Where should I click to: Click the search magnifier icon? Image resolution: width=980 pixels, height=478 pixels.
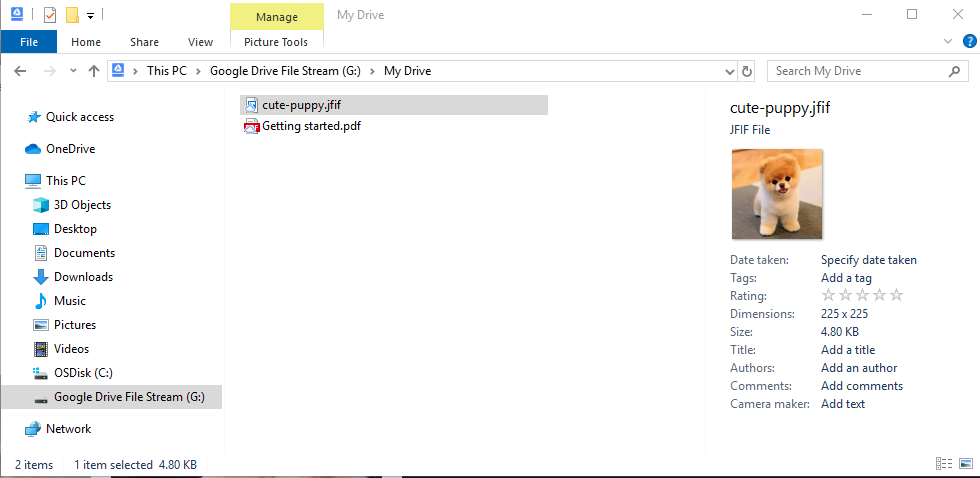[x=955, y=71]
